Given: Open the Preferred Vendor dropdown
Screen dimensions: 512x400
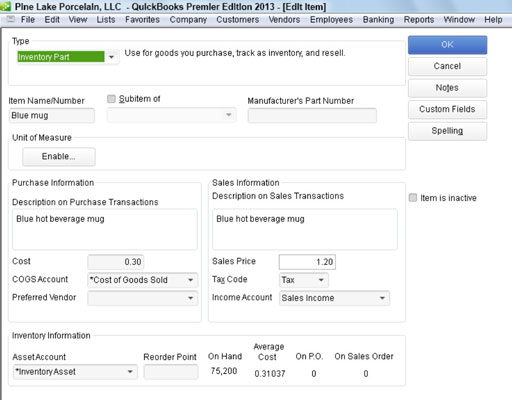Looking at the screenshot, I should click(191, 298).
